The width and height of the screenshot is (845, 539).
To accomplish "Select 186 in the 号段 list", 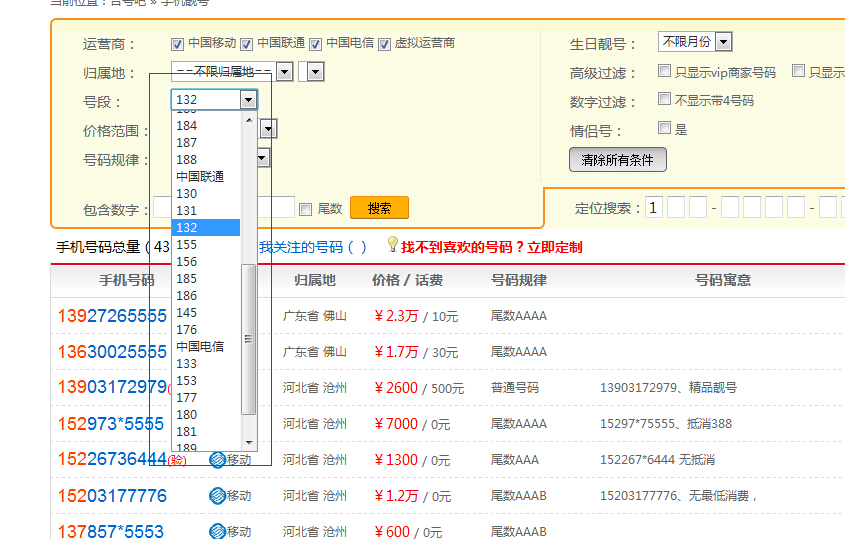I will (x=206, y=295).
